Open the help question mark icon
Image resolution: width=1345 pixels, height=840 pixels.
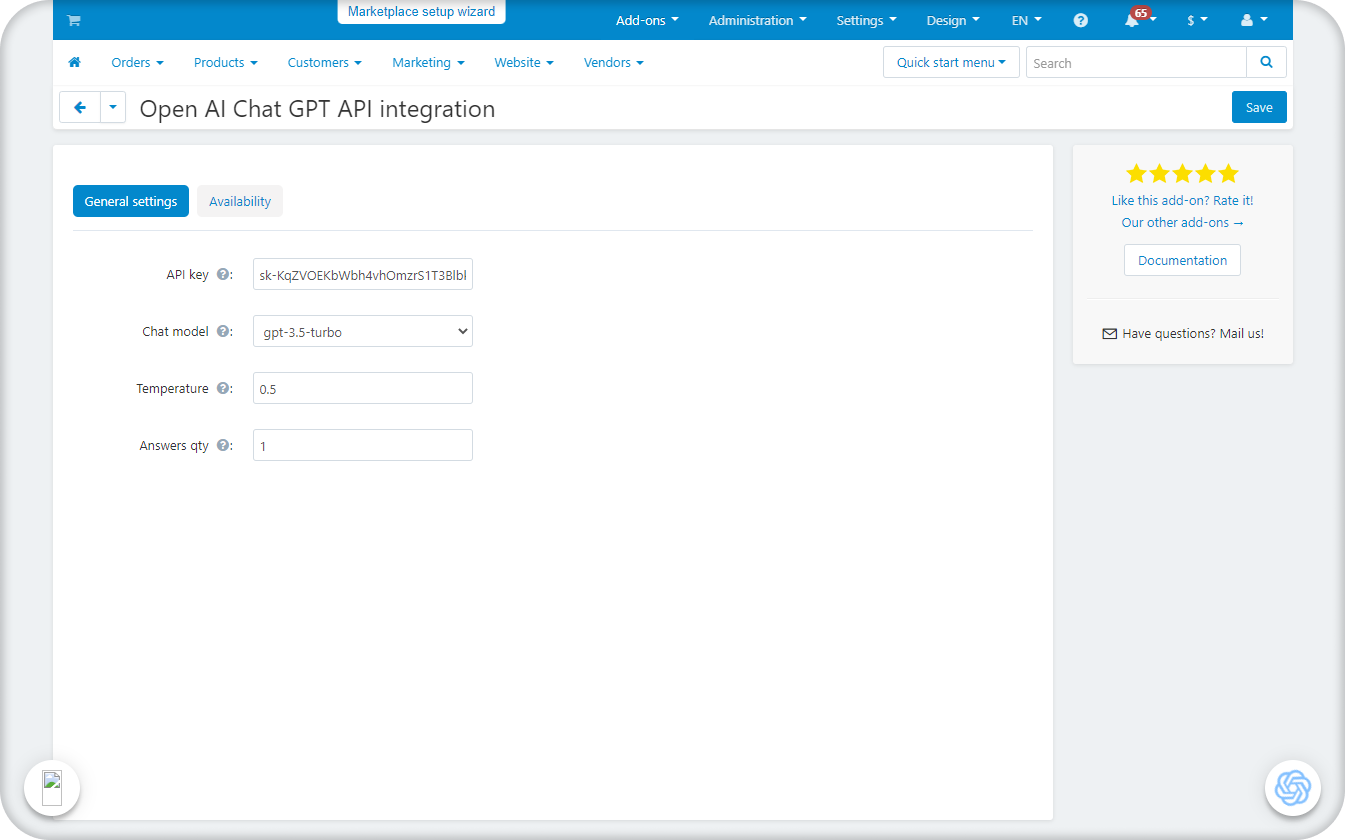pyautogui.click(x=1081, y=20)
